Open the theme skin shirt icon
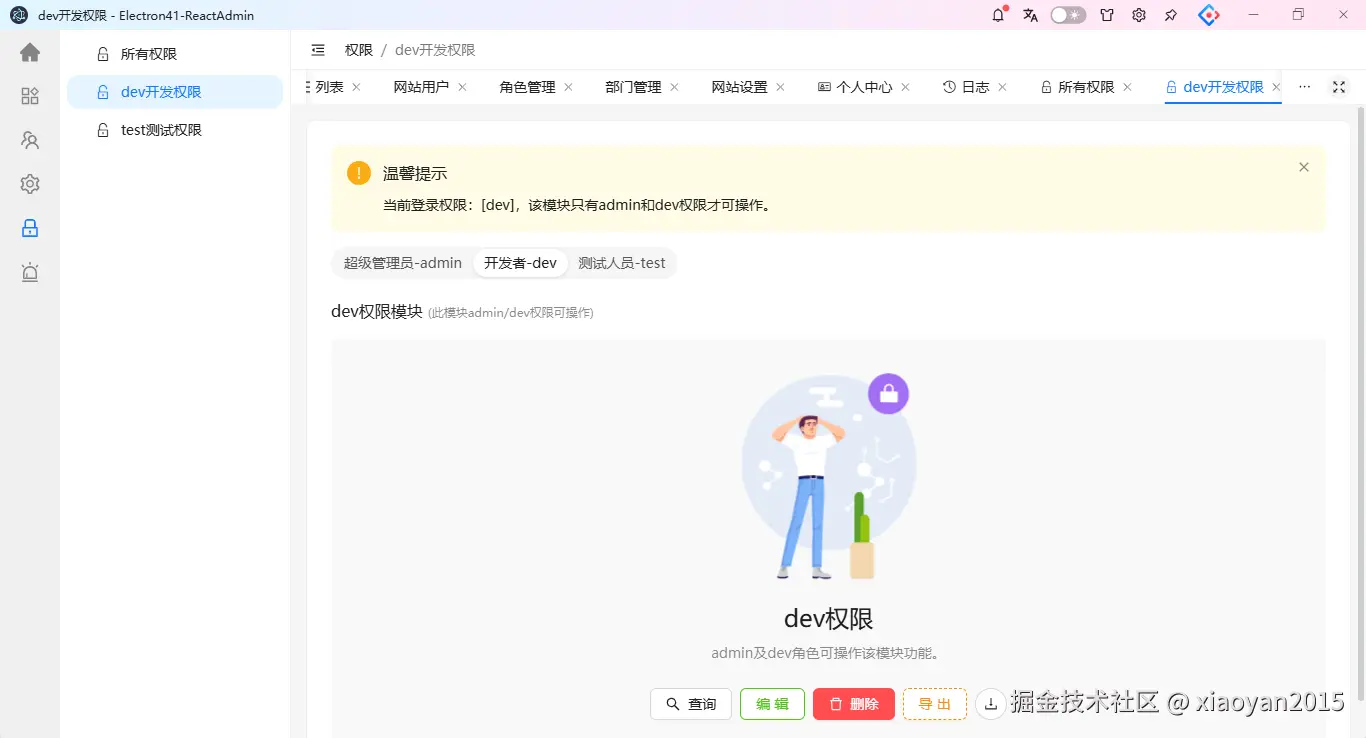Image resolution: width=1366 pixels, height=738 pixels. tap(1107, 15)
